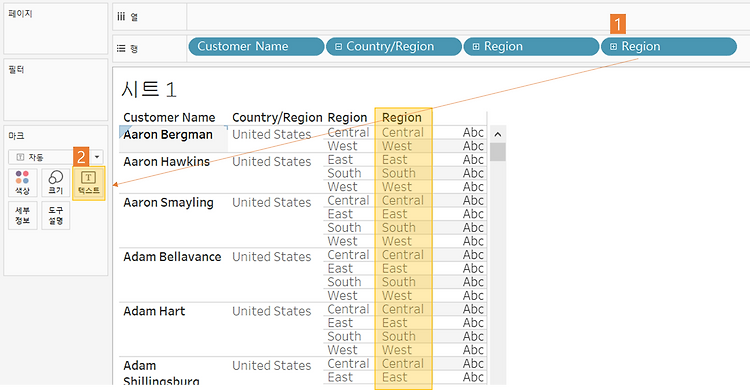
Task: Open the Tooltip (도구 설명) marks button
Action: [x=55, y=215]
